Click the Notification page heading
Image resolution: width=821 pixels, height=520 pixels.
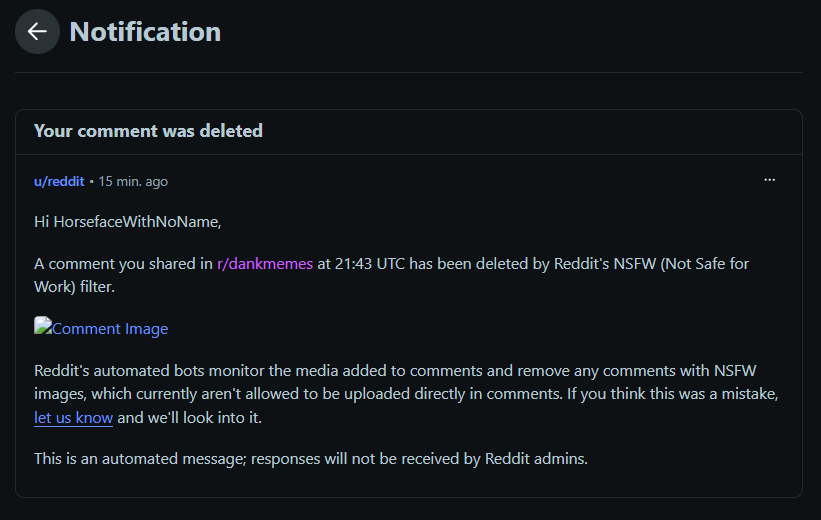pyautogui.click(x=145, y=32)
